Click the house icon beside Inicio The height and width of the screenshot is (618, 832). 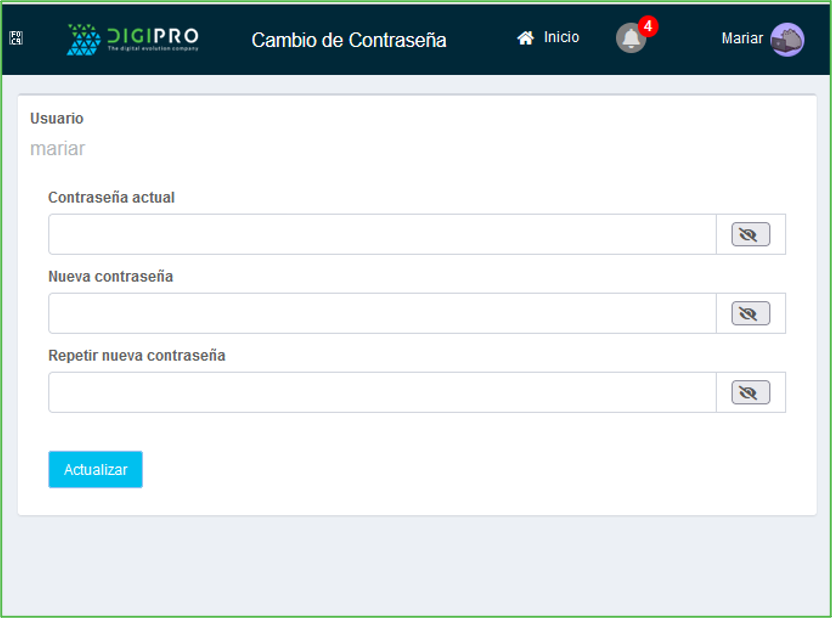pyautogui.click(x=525, y=38)
